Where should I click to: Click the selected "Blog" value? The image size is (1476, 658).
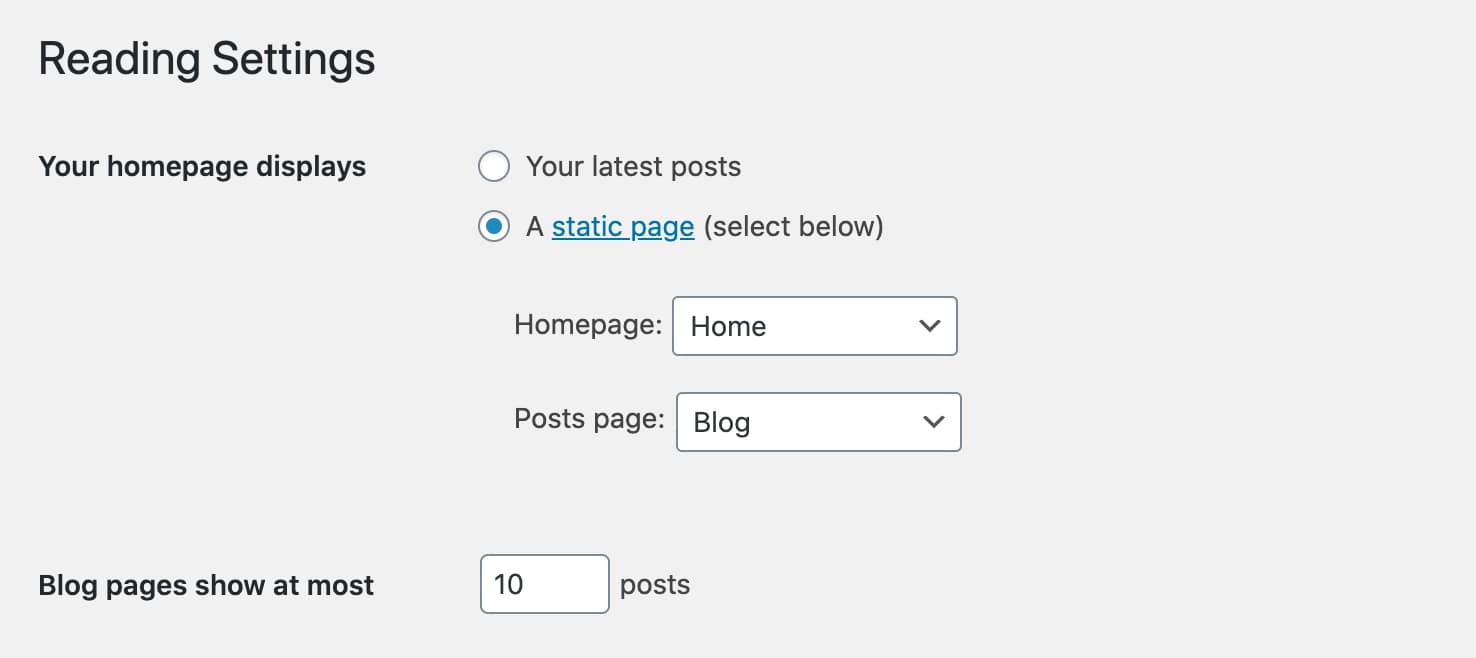pos(721,422)
